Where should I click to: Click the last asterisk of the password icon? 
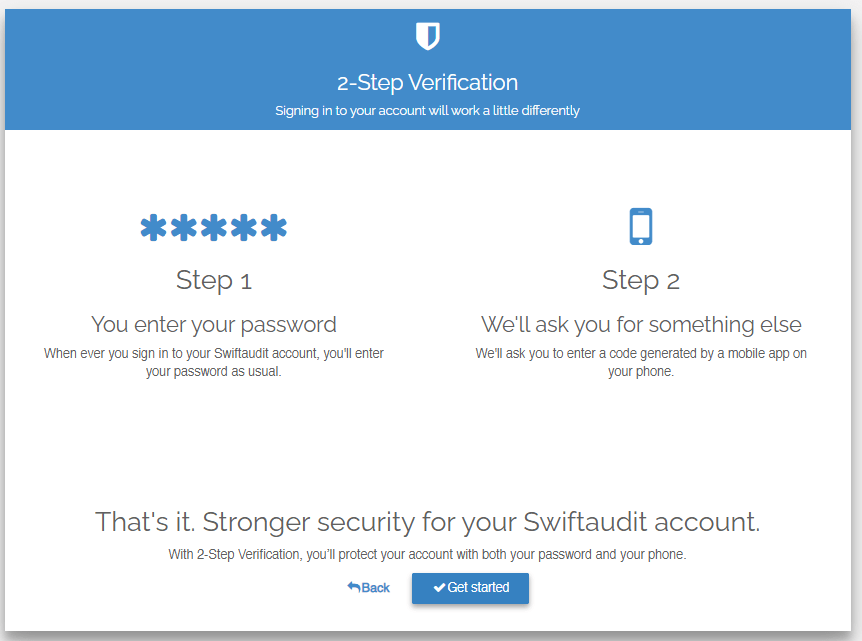(x=274, y=228)
